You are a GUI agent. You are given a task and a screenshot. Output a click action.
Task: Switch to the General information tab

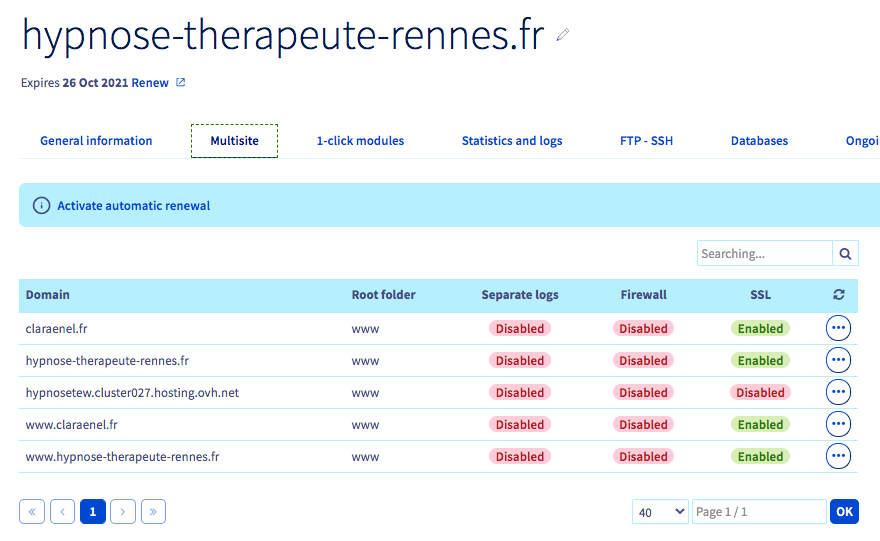point(96,141)
